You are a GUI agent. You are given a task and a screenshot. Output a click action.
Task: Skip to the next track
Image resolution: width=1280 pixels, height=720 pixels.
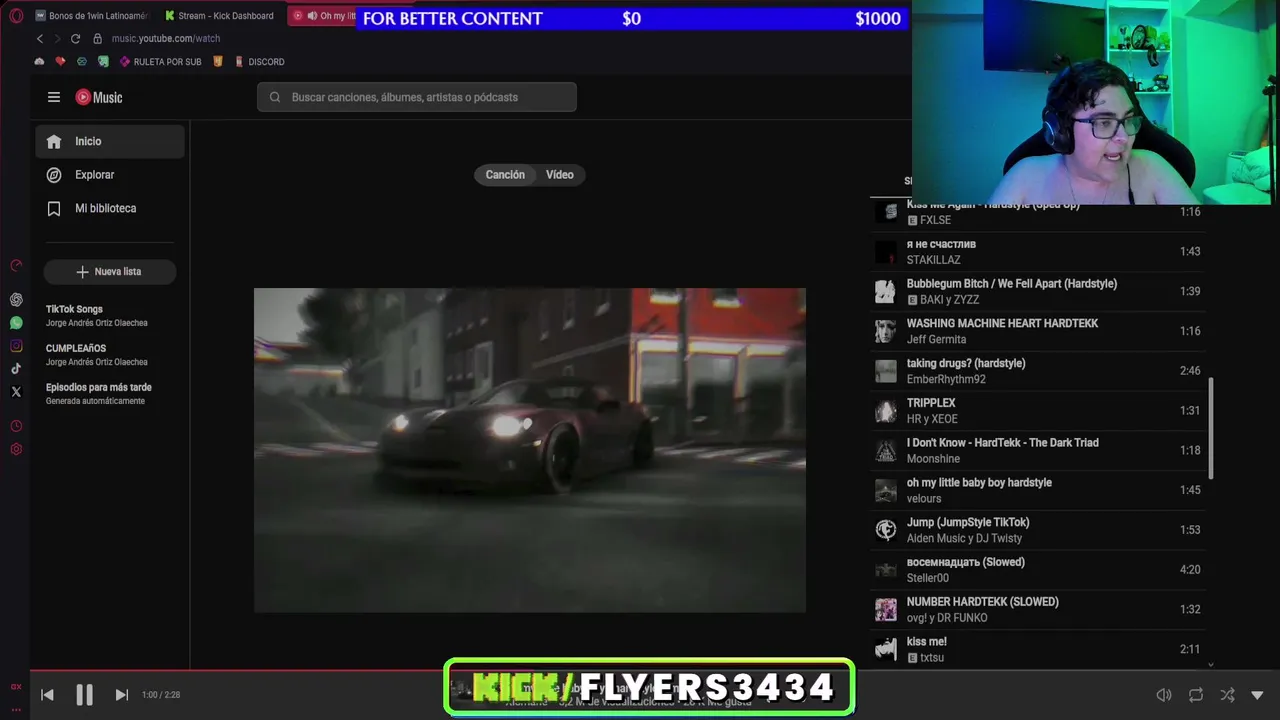121,695
